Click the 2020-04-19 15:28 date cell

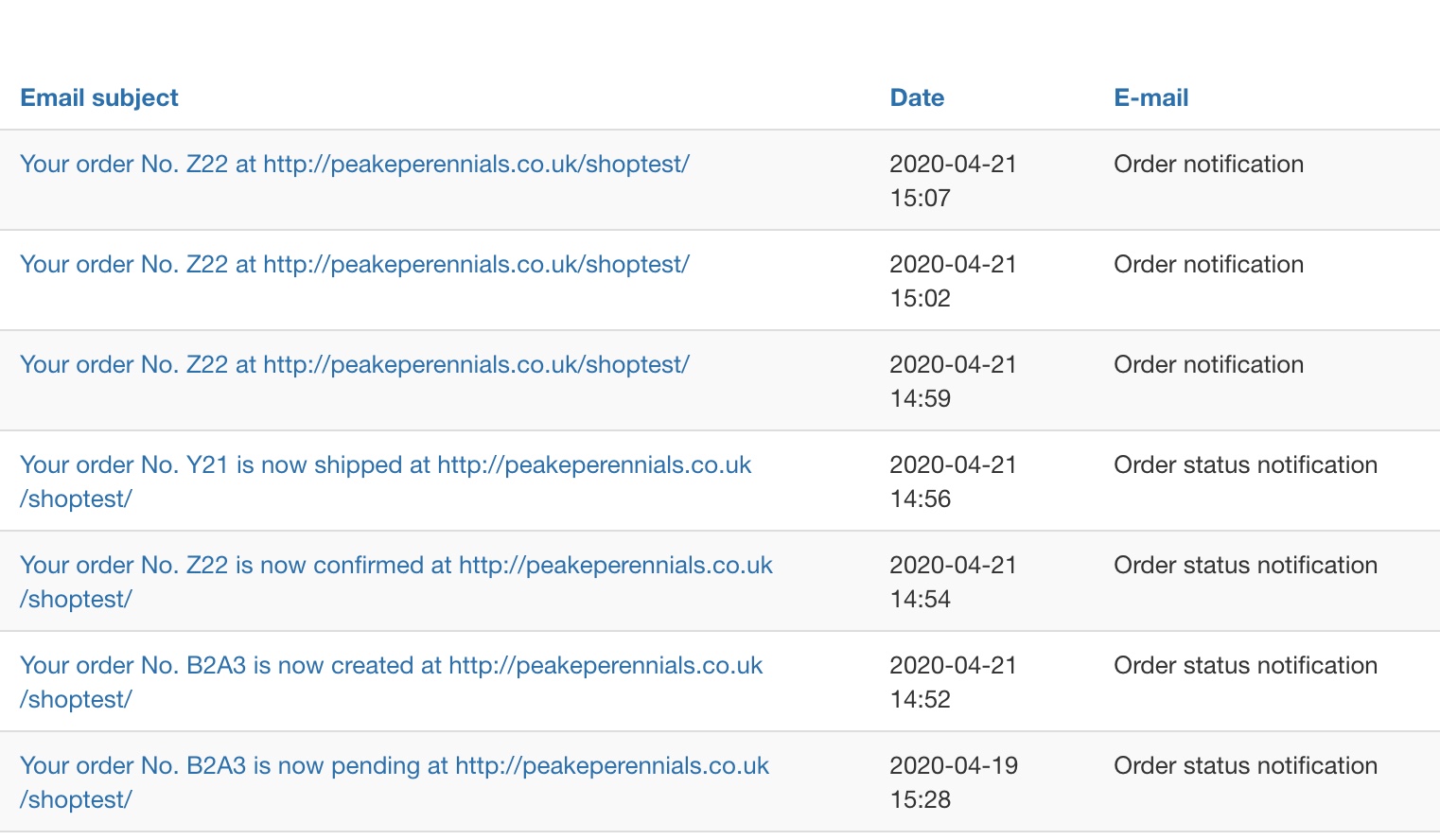(953, 782)
